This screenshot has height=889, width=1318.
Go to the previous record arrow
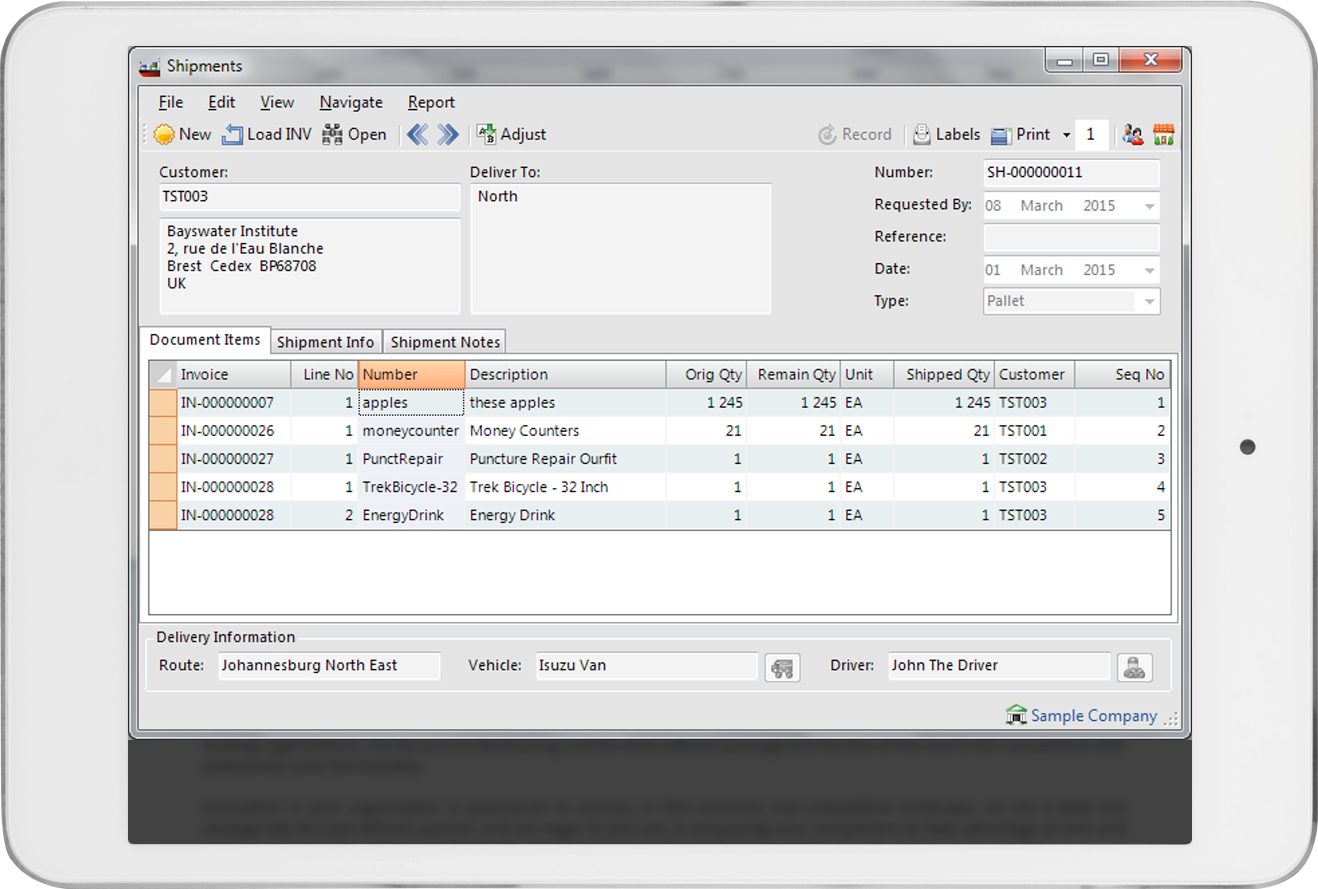tap(417, 134)
